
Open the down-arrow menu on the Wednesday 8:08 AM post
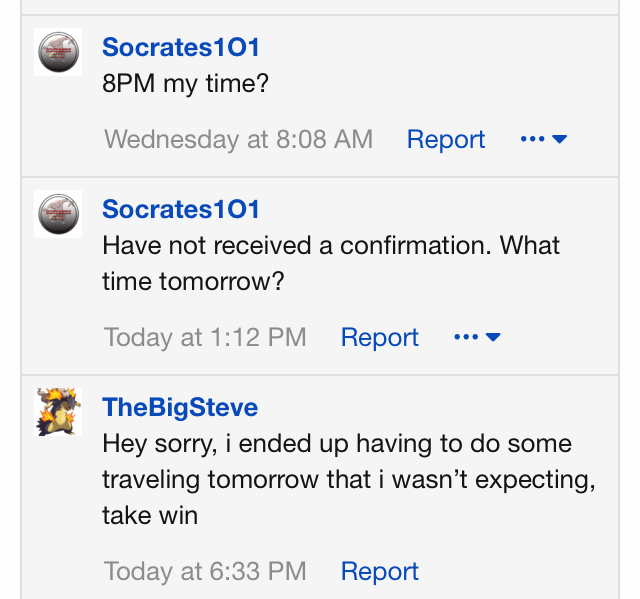pyautogui.click(x=560, y=139)
